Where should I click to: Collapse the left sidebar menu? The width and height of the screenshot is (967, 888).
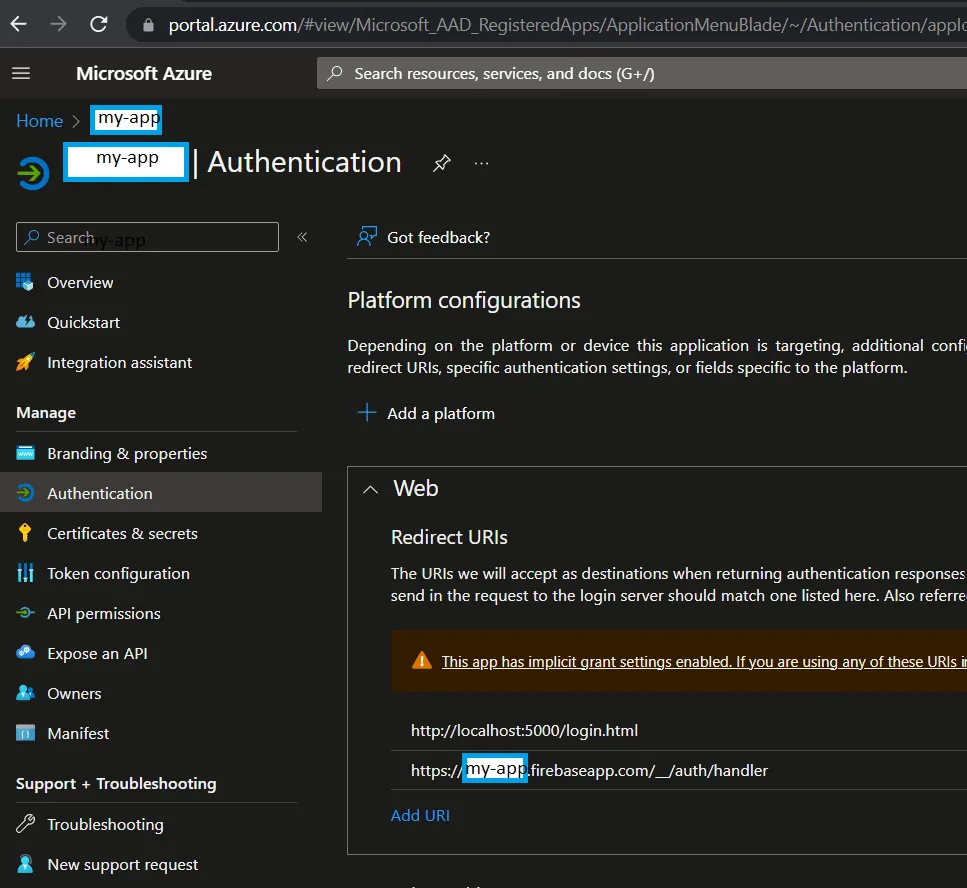point(302,237)
